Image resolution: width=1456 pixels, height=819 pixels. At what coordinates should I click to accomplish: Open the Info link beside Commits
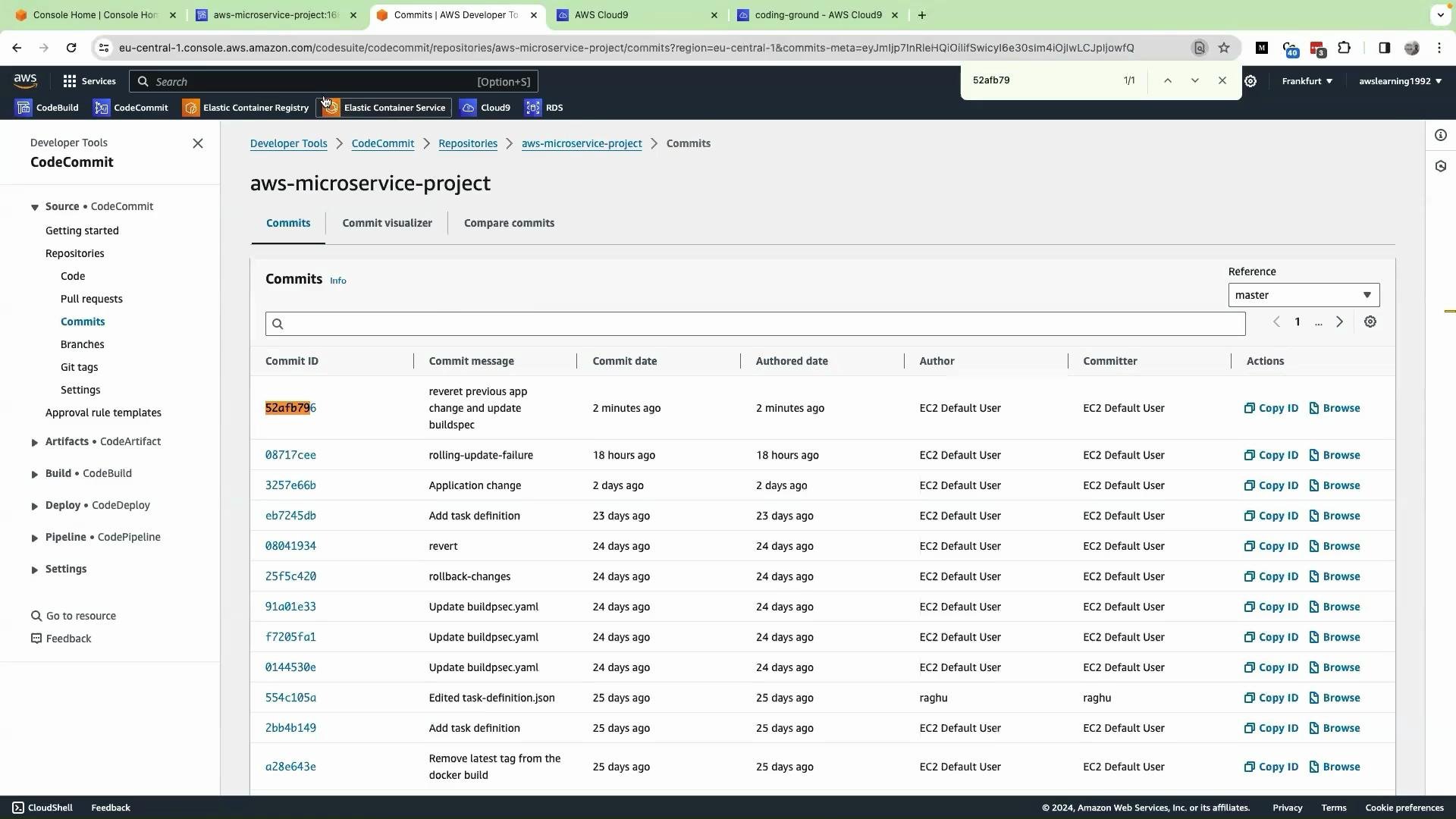tap(338, 281)
